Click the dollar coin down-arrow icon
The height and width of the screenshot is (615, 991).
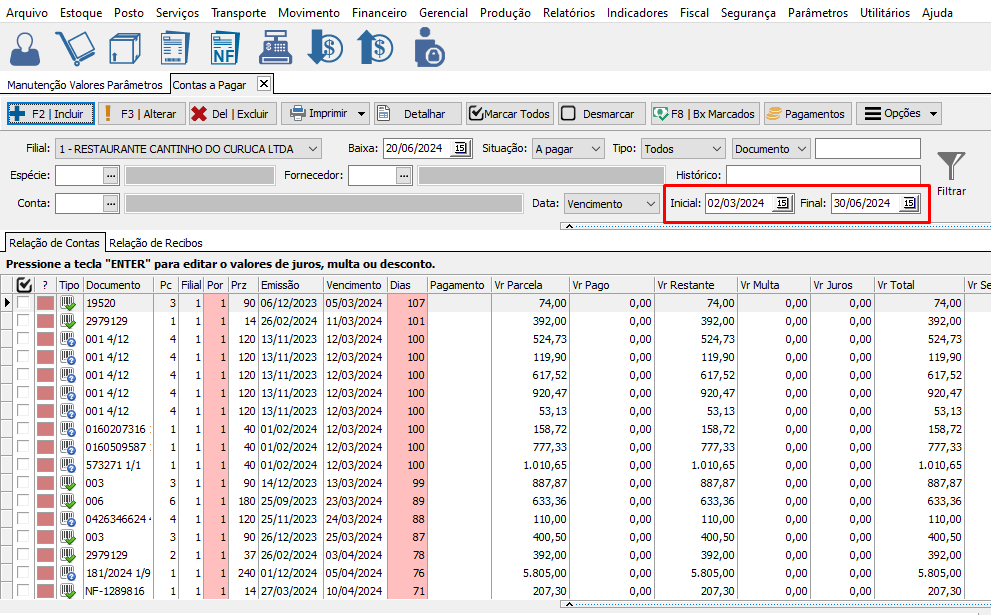[x=325, y=49]
